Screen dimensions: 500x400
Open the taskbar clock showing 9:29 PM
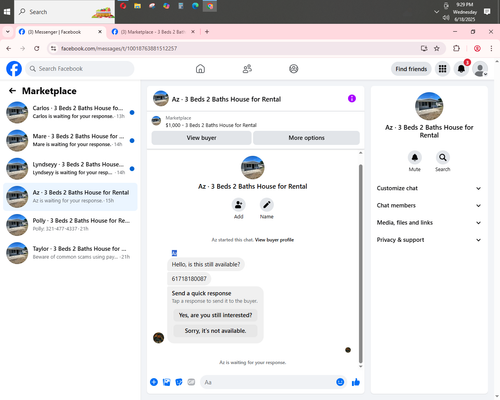pos(465,12)
